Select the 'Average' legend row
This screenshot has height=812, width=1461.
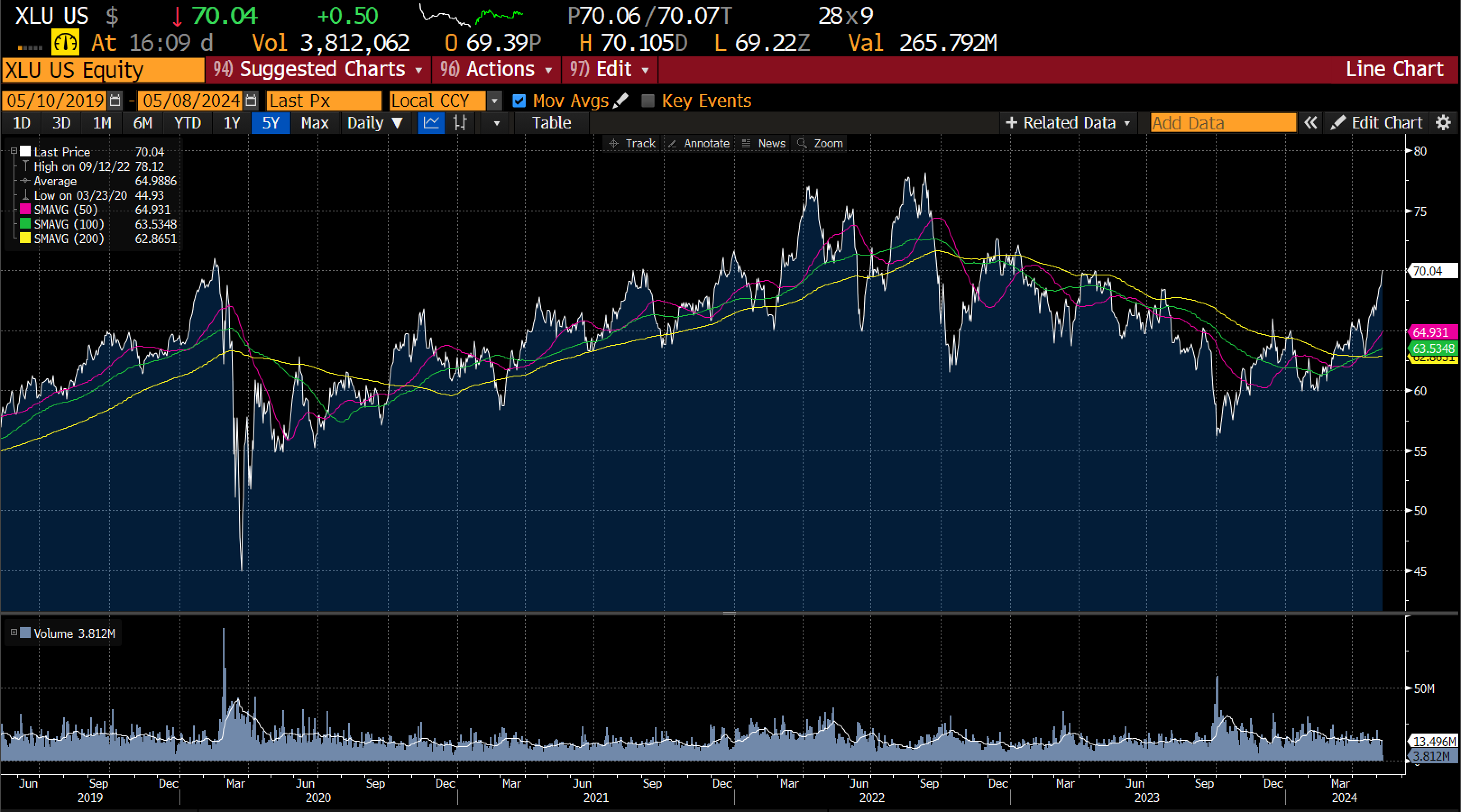(99, 181)
